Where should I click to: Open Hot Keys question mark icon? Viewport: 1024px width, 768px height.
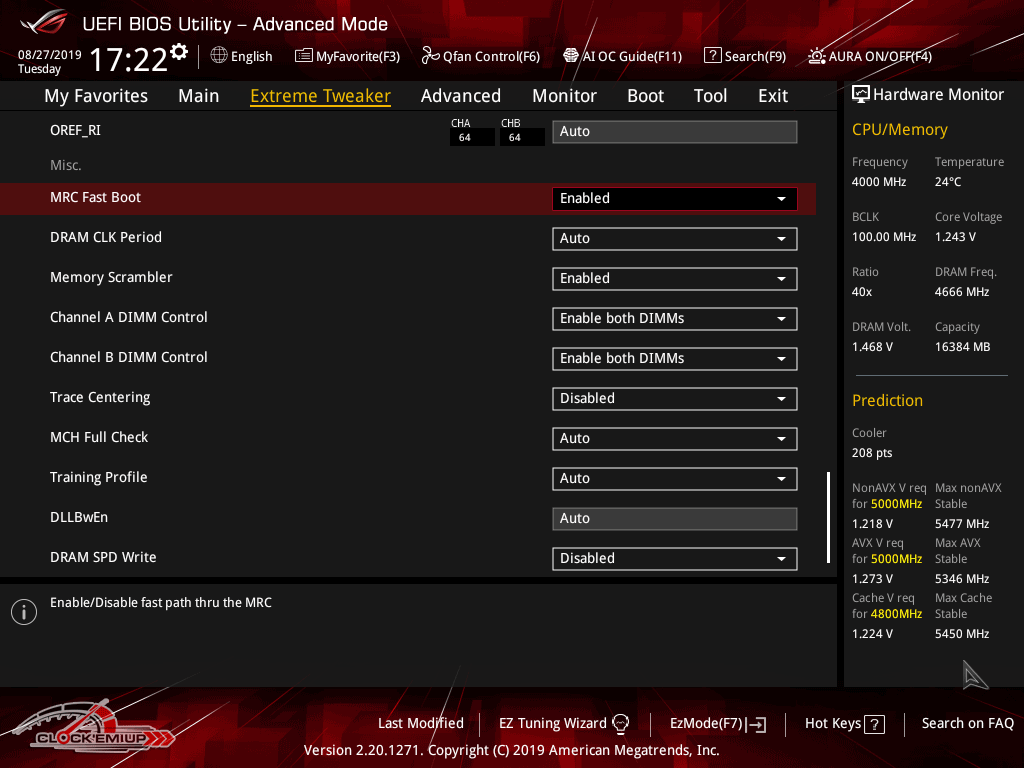(x=874, y=724)
